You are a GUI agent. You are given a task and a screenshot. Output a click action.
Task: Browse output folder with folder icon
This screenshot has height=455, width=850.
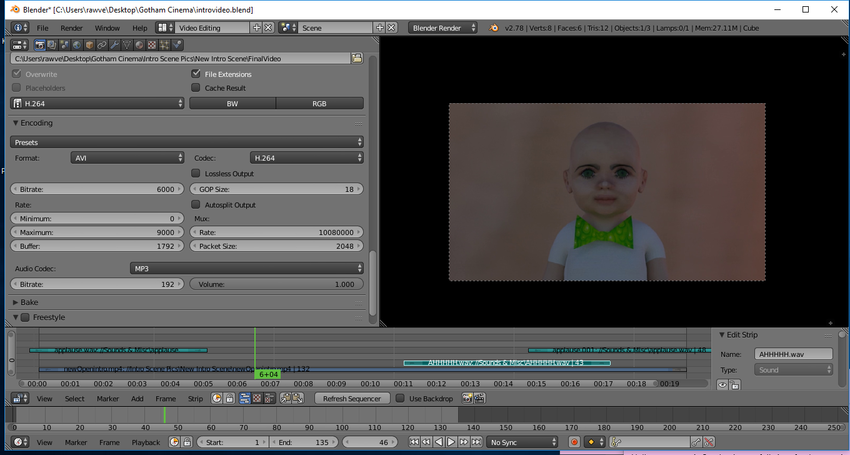point(357,58)
